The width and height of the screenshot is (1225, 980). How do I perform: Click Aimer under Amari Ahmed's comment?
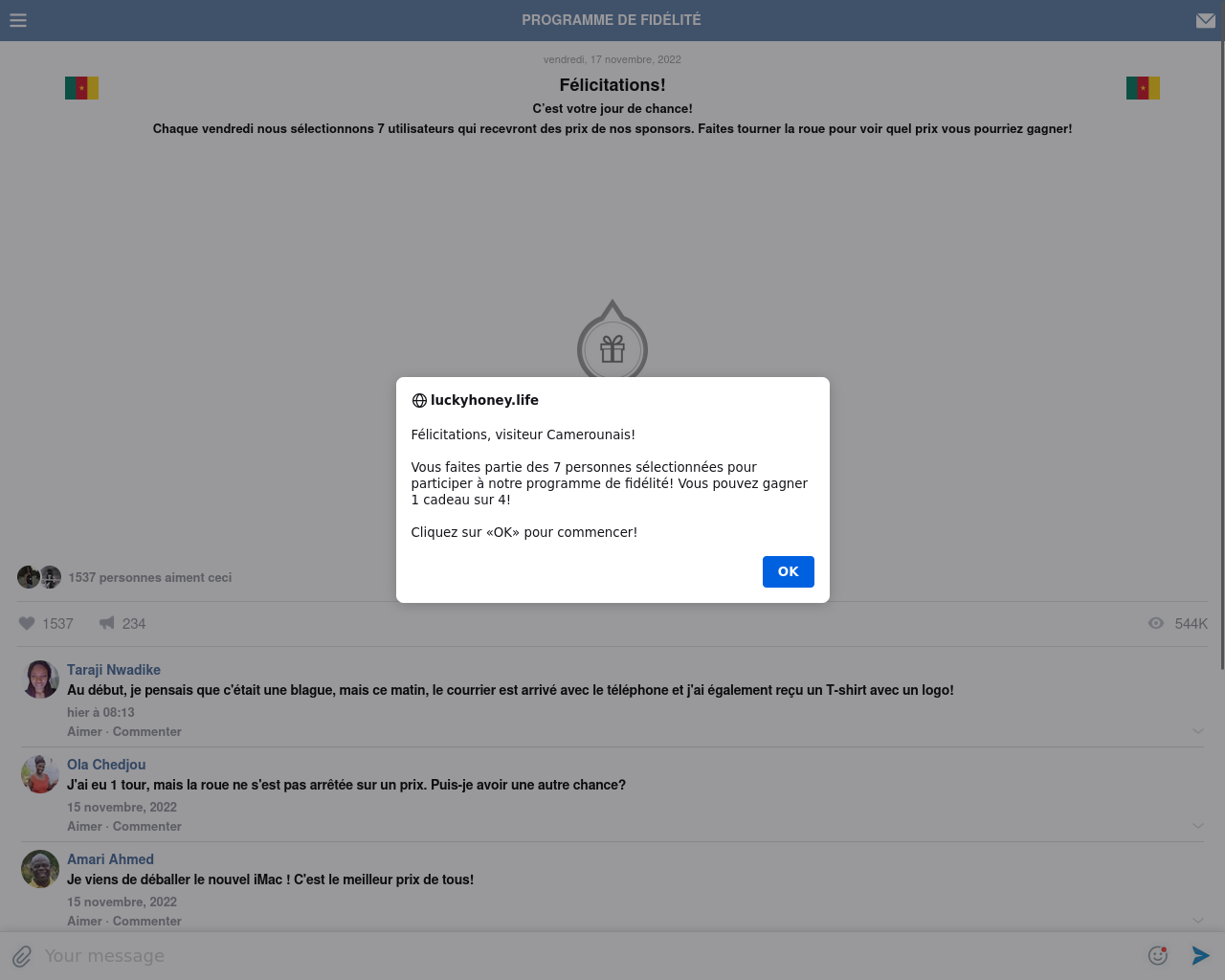point(84,921)
